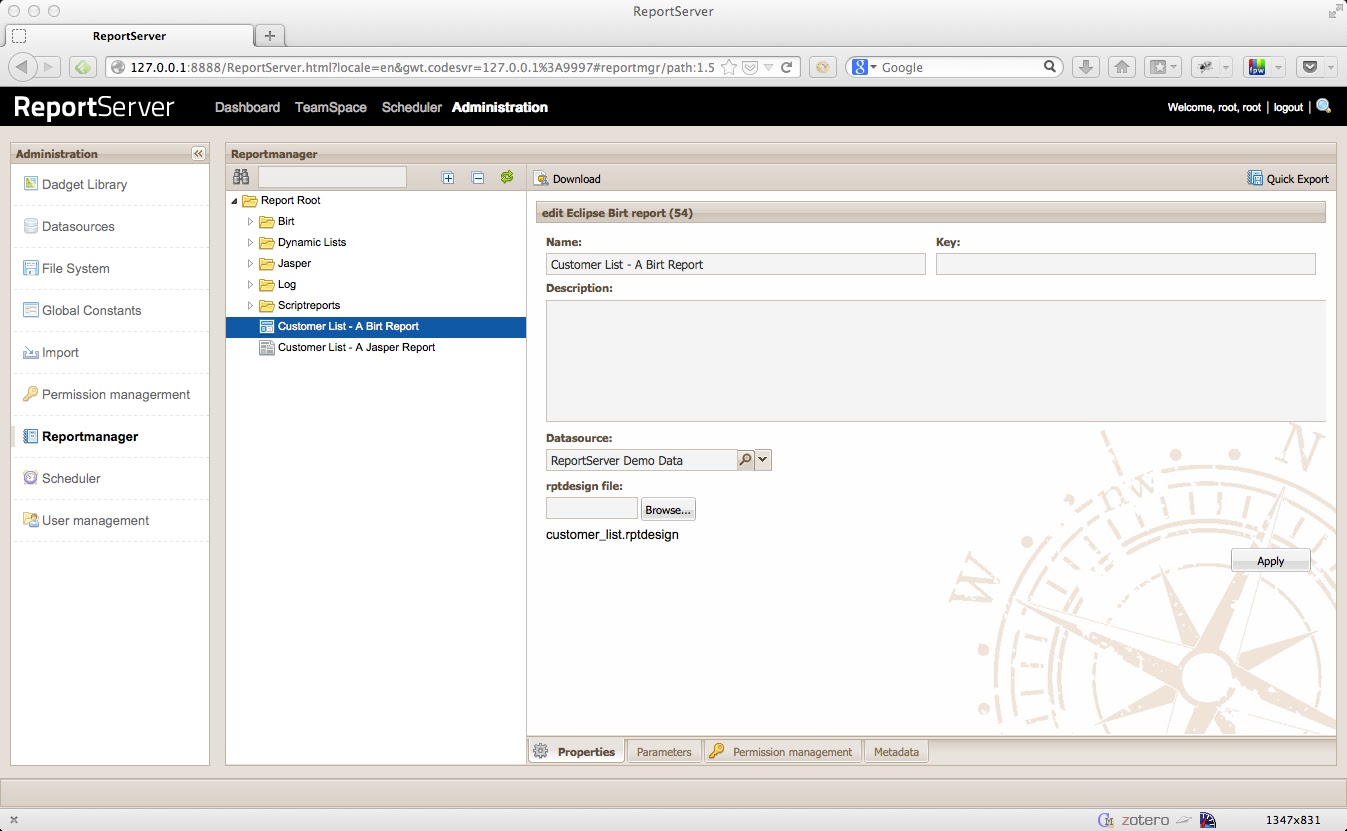Open the Google search engine dropdown
Screen dimensions: 1347x831
pyautogui.click(x=866, y=67)
